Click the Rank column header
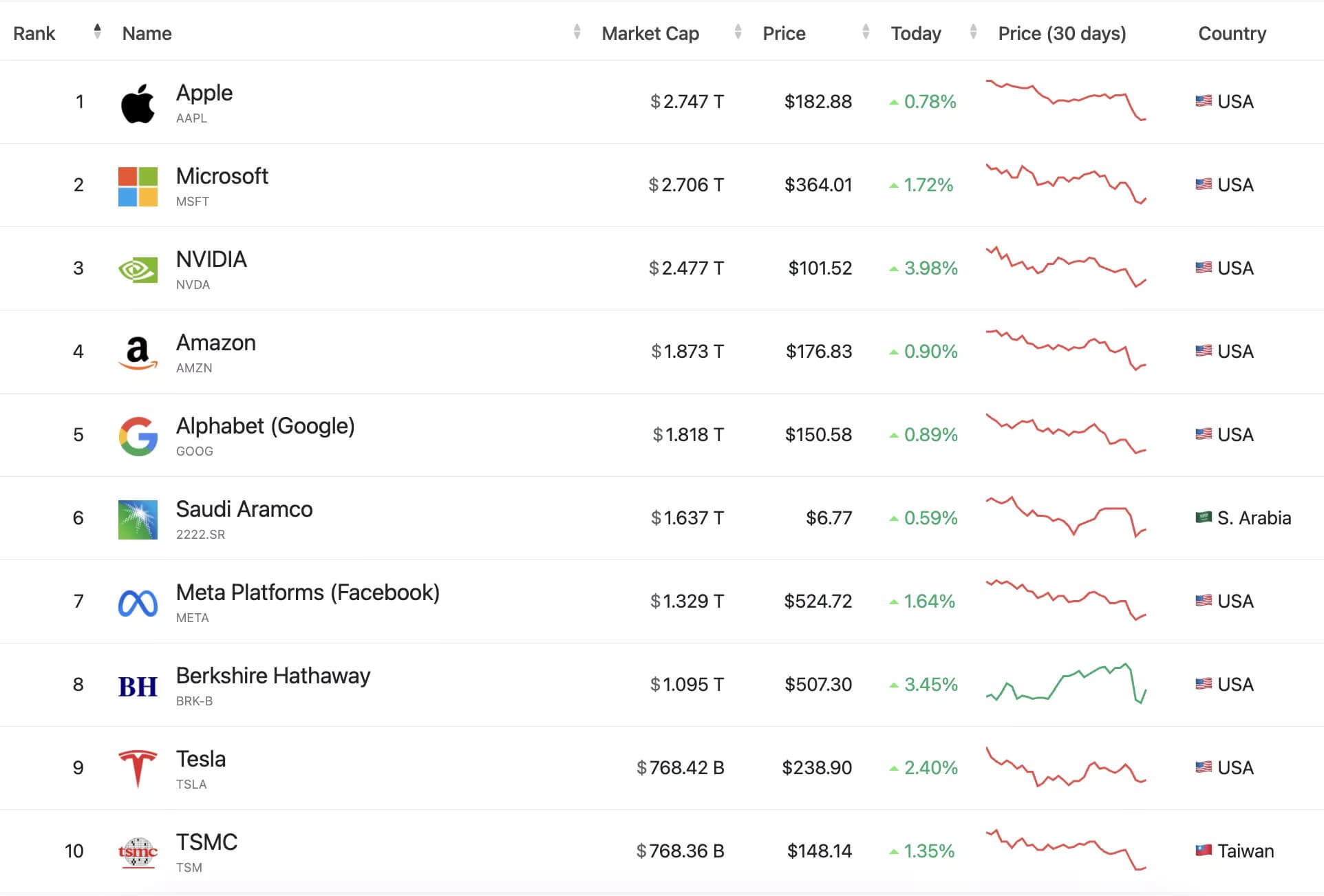 pos(34,33)
